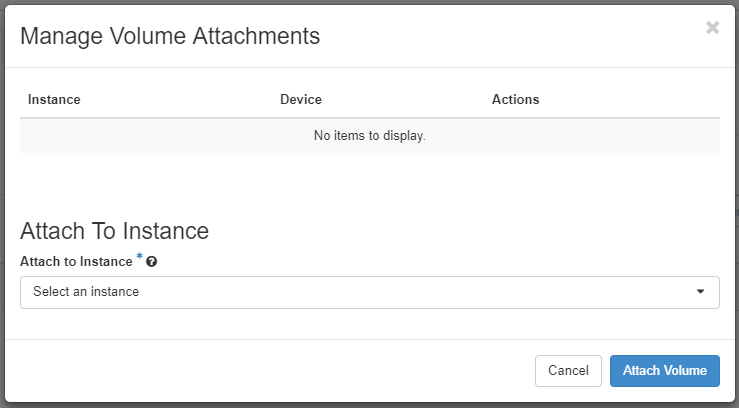Click the Actions column header
The height and width of the screenshot is (408, 739).
point(515,100)
